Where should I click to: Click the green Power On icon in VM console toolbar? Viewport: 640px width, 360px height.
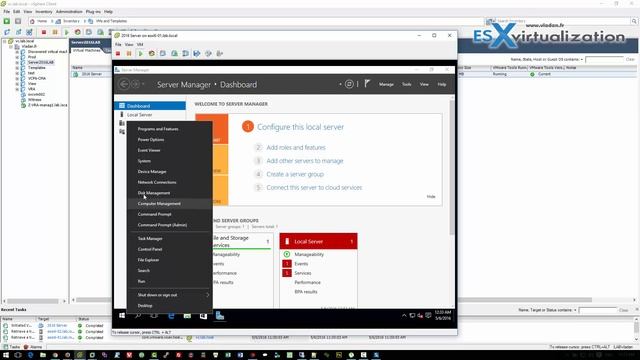(140, 53)
